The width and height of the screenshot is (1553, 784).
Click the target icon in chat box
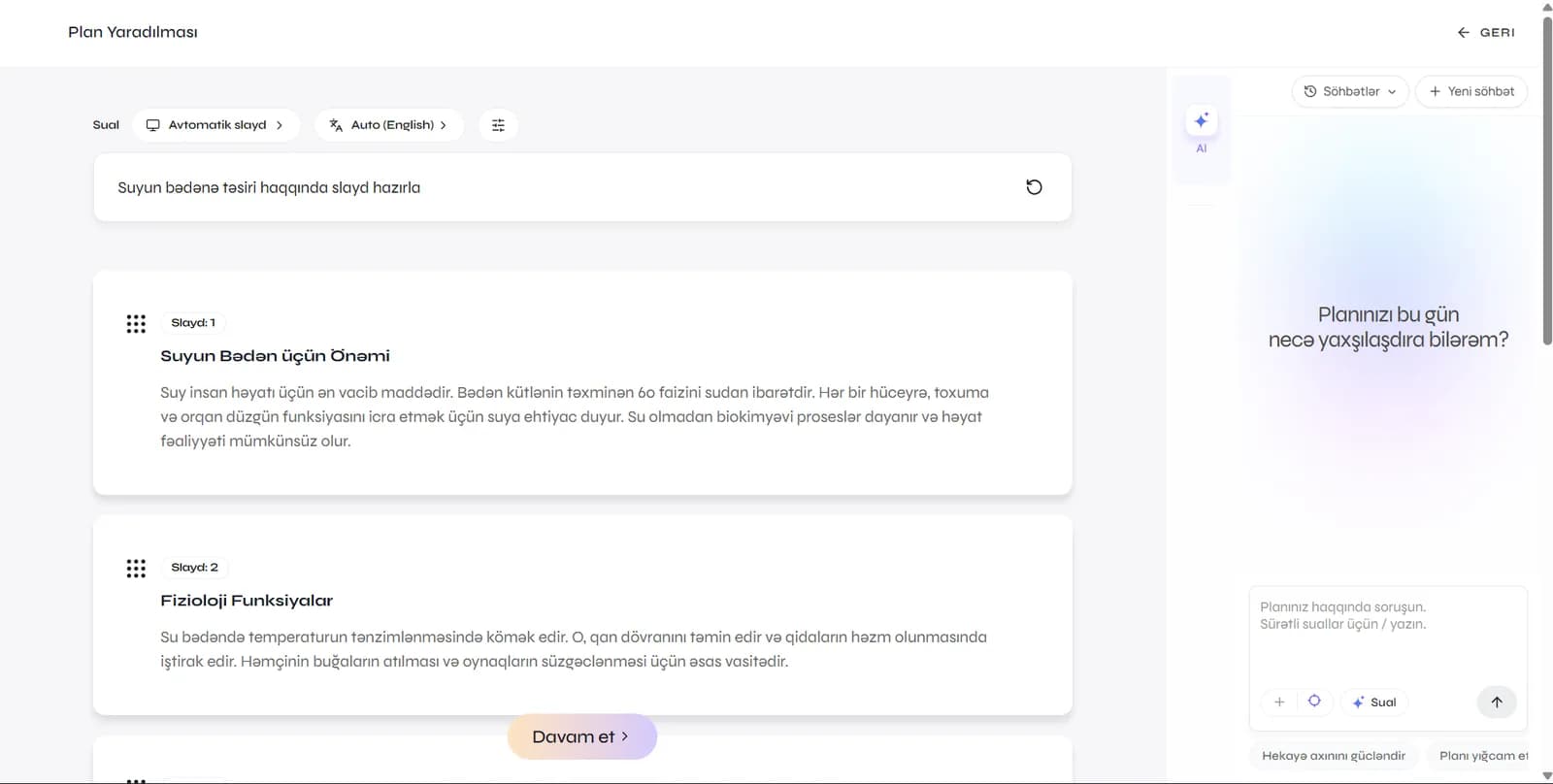click(1314, 701)
